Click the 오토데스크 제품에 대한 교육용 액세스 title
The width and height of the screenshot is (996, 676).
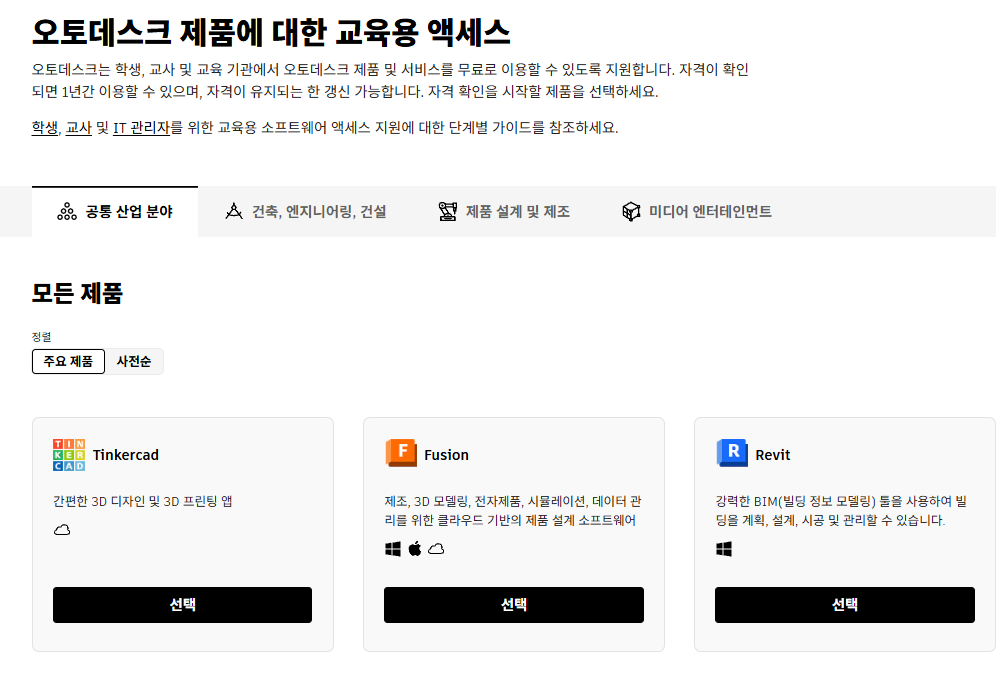point(271,32)
